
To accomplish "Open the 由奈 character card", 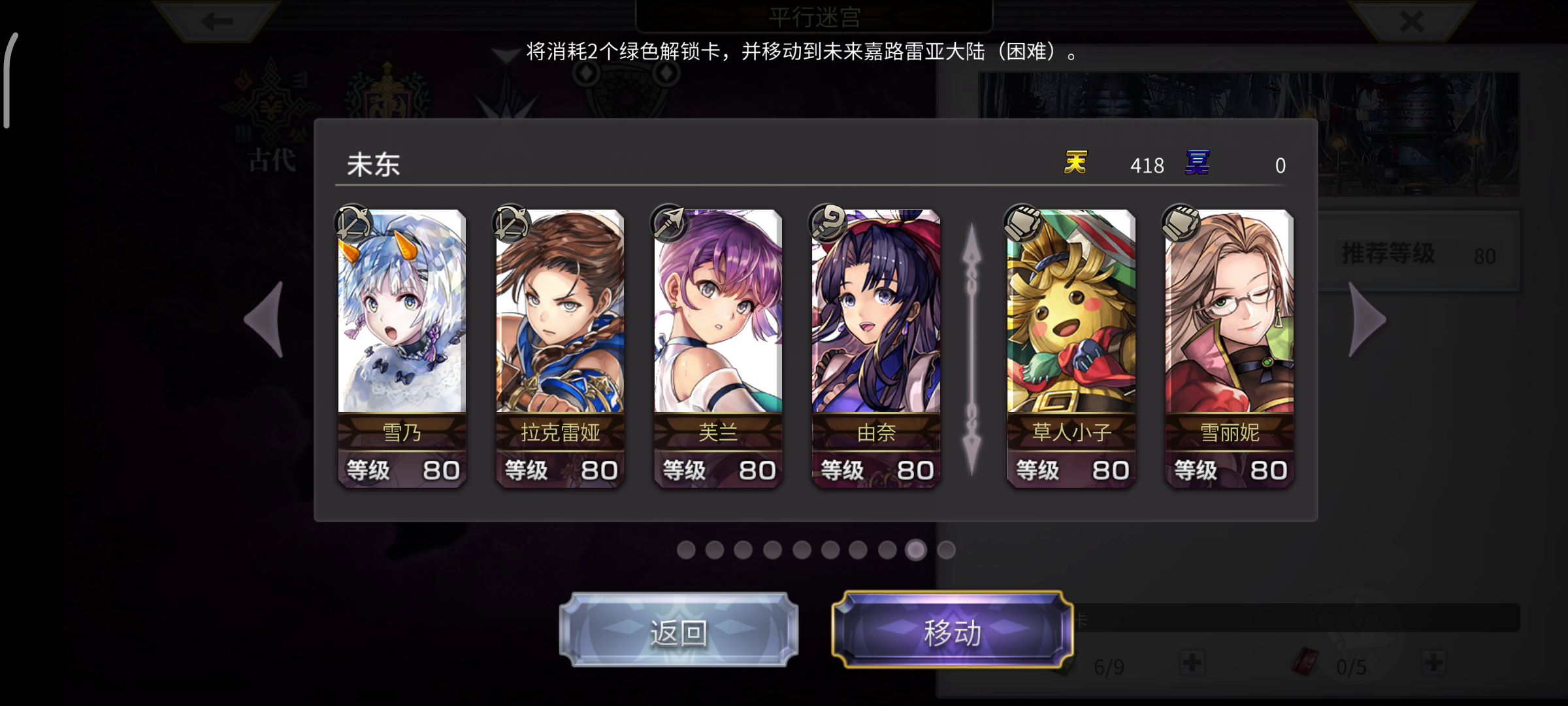I will coord(876,348).
